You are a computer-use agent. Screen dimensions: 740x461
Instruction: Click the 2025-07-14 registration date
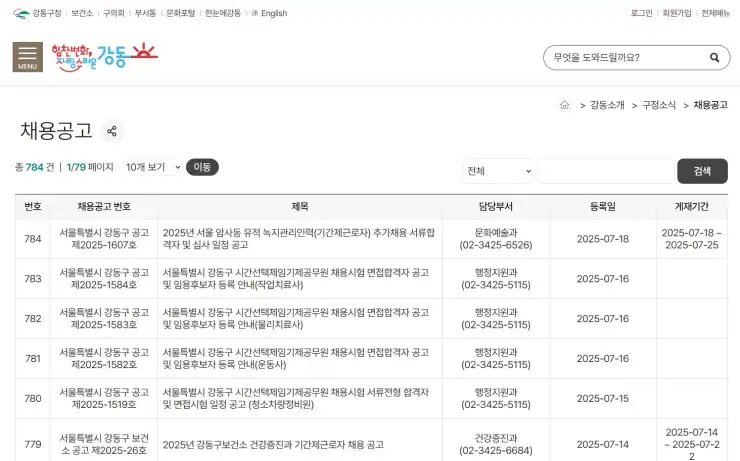(603, 444)
